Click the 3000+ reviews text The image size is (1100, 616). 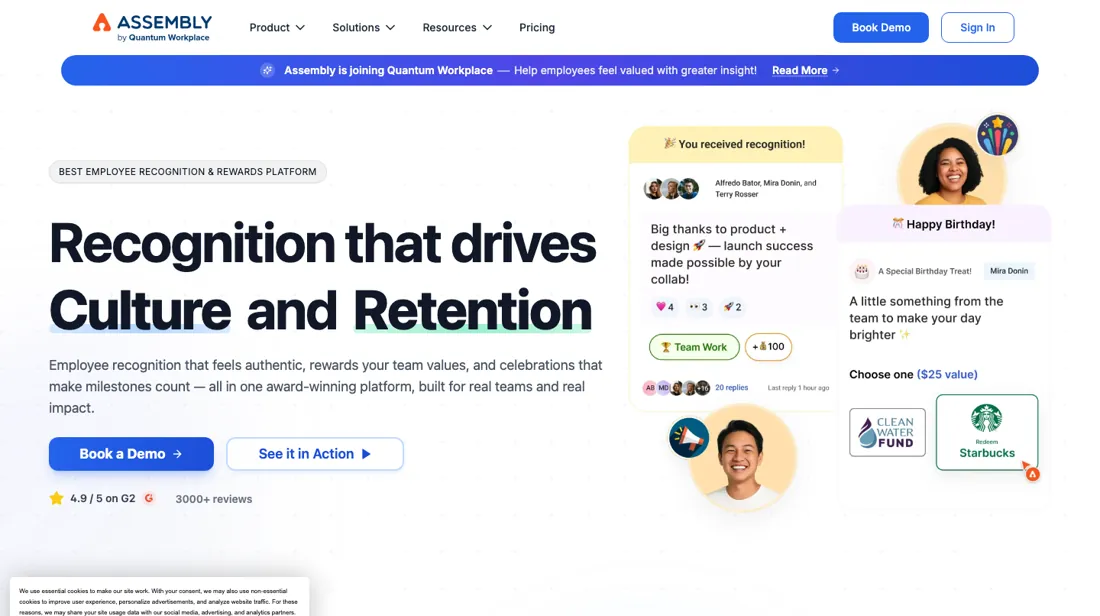(213, 499)
